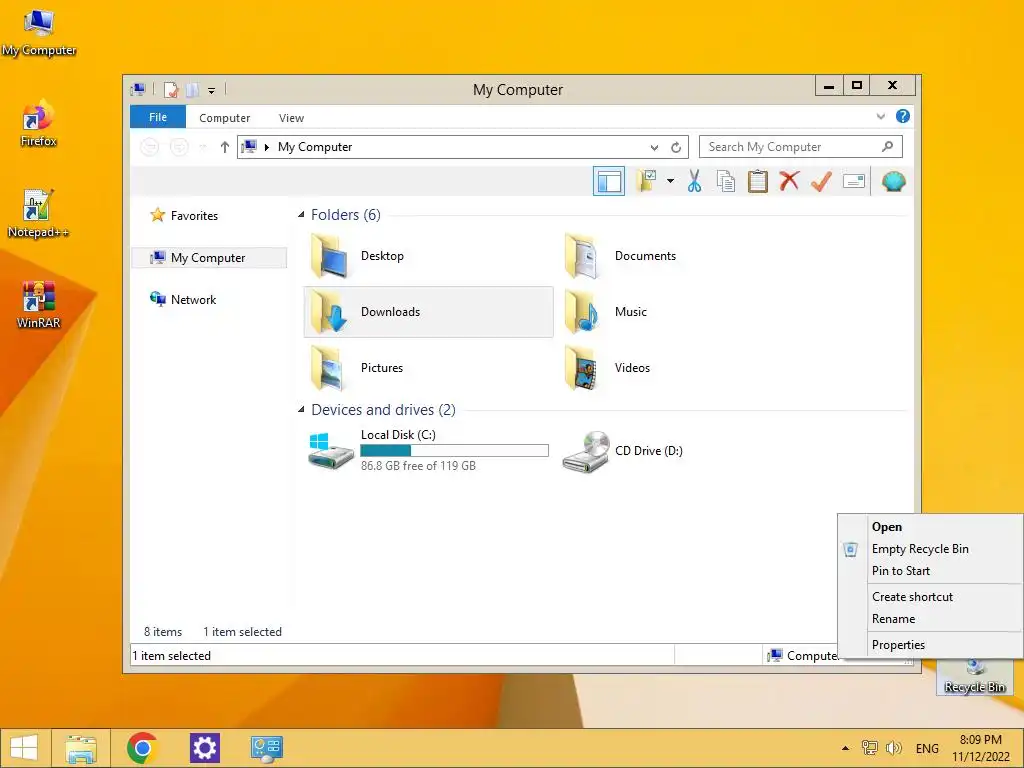Open File Explorer from the taskbar

81,748
